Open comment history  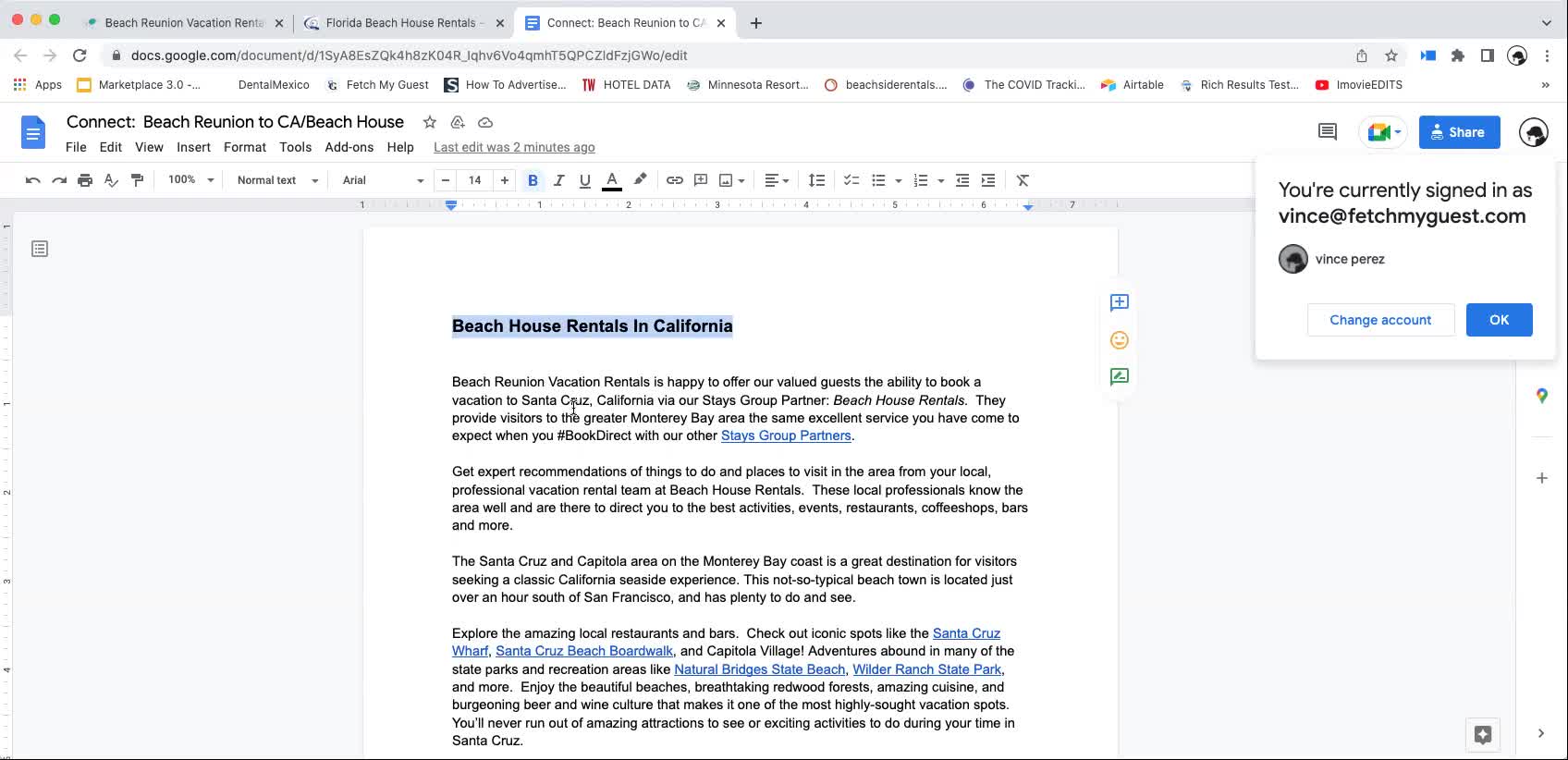[1328, 132]
